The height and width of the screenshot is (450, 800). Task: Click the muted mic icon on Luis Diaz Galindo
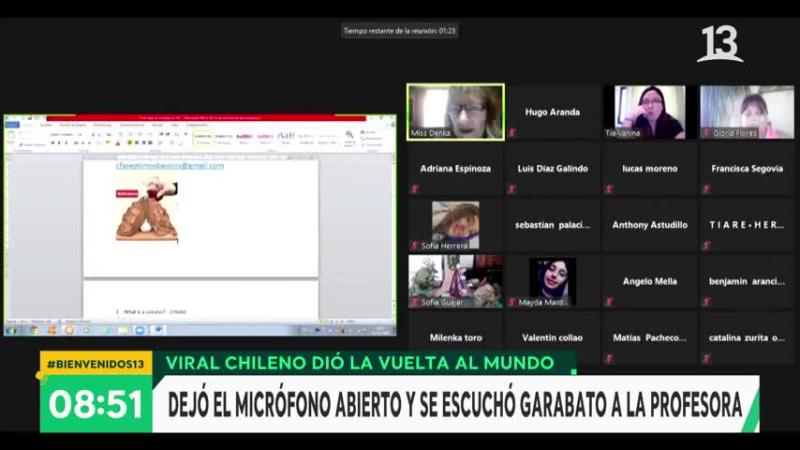tap(512, 189)
